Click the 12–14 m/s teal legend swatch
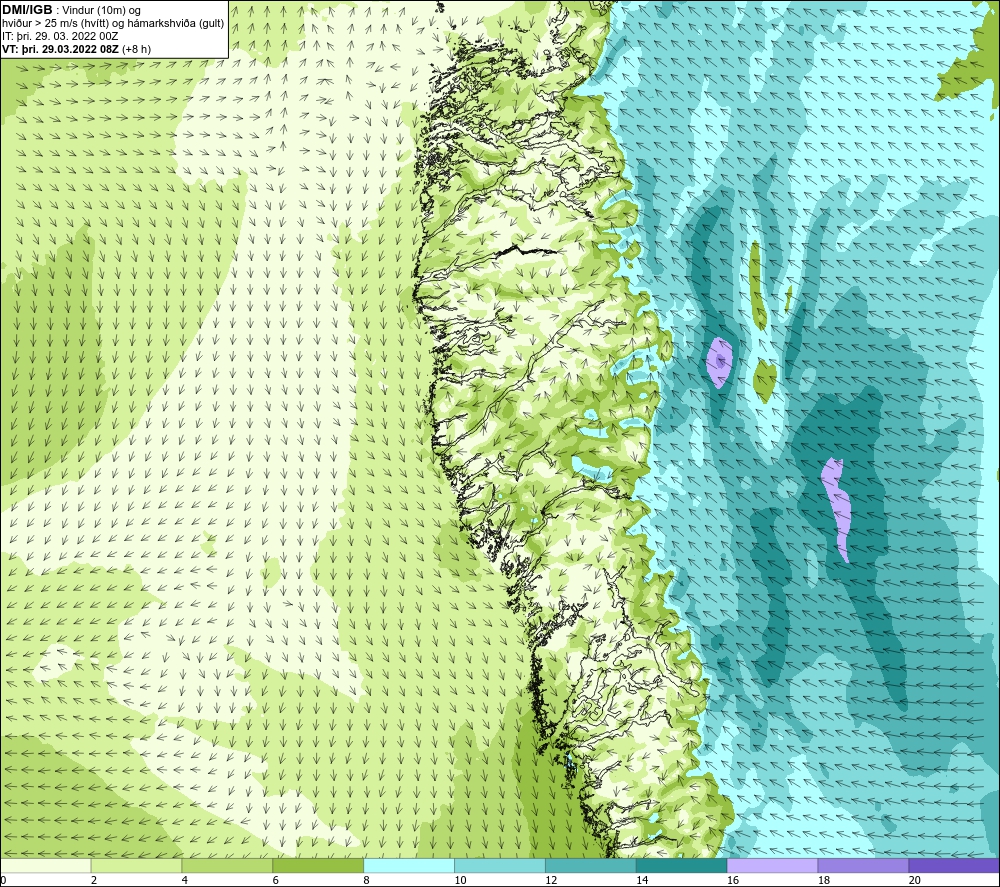This screenshot has width=1000, height=887. pos(591,865)
